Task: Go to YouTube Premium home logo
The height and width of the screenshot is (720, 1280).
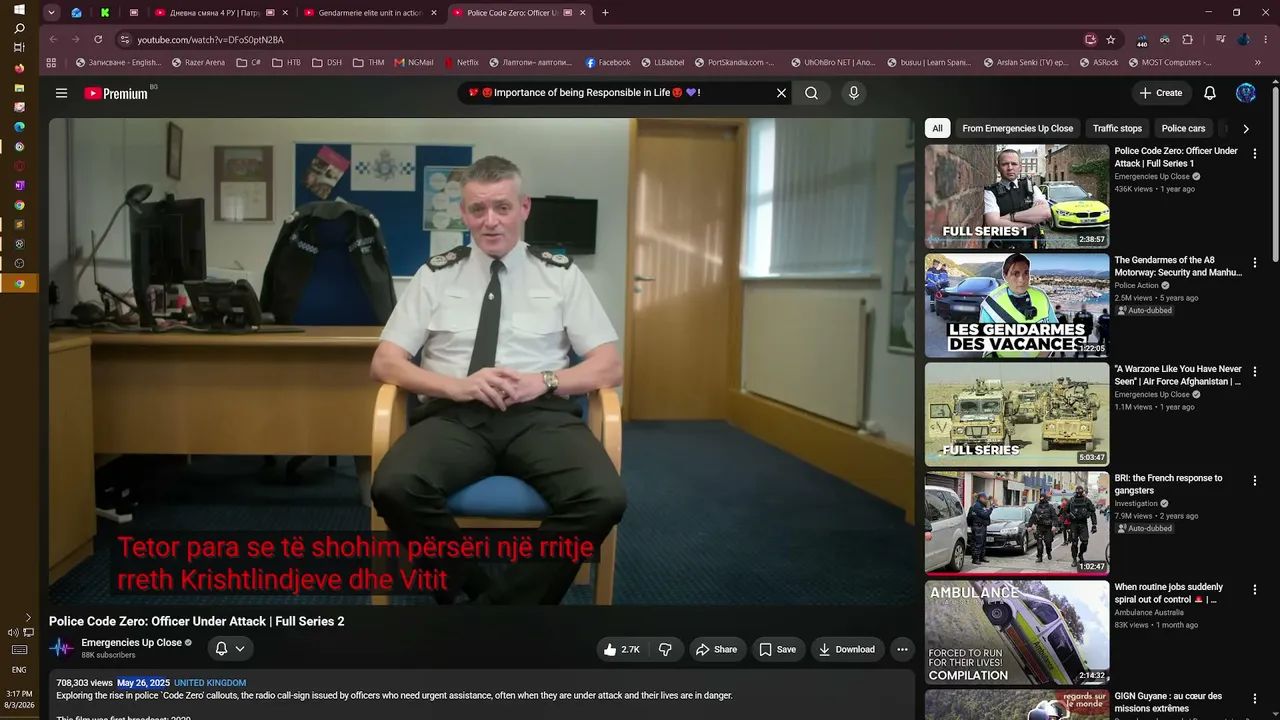Action: pyautogui.click(x=116, y=93)
